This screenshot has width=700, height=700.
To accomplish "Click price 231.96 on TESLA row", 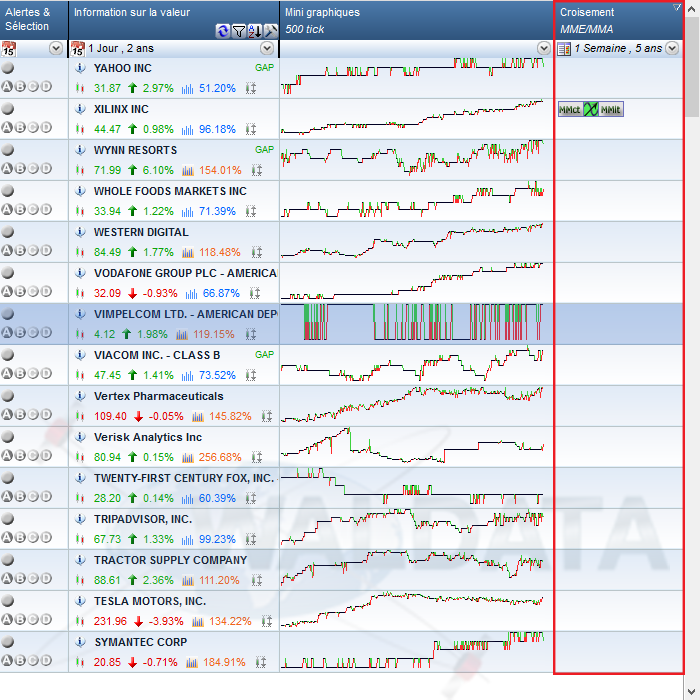I will point(110,621).
